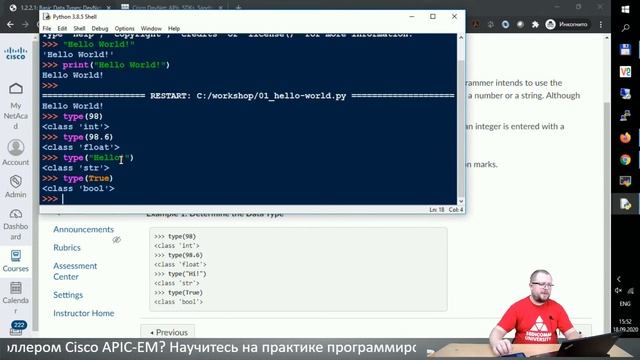Open inbox with 222 badge
Viewport: 640px width, 360px height.
(17, 328)
